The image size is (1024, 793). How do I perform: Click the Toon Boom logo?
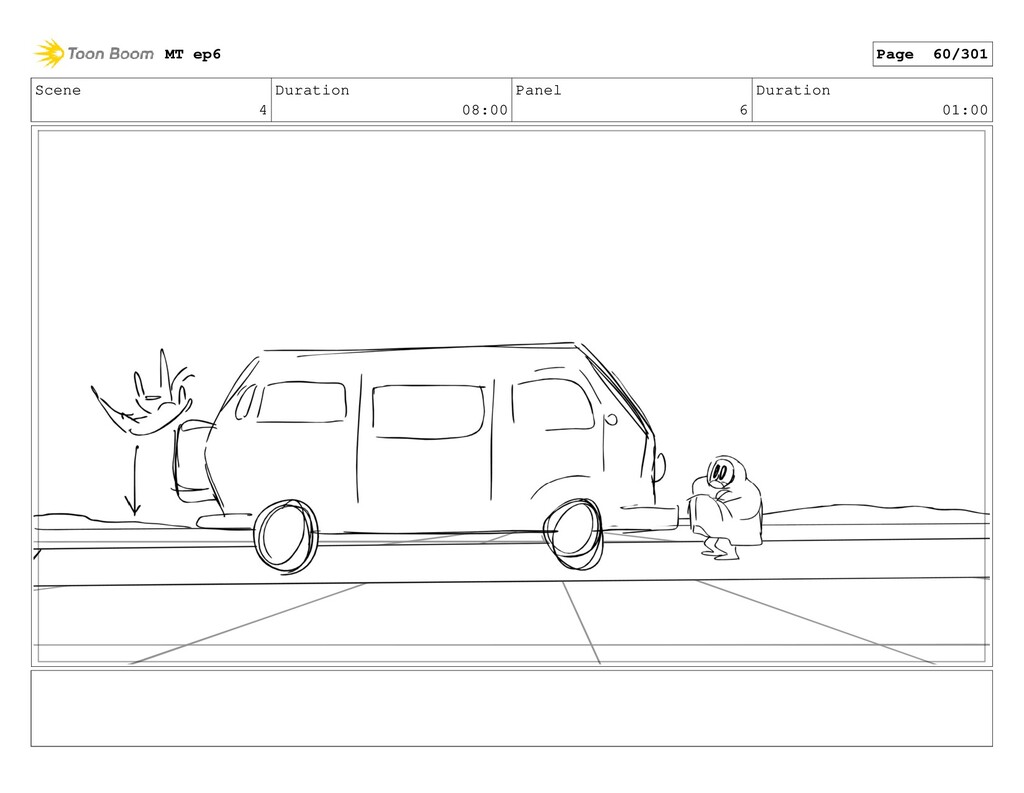click(x=94, y=54)
